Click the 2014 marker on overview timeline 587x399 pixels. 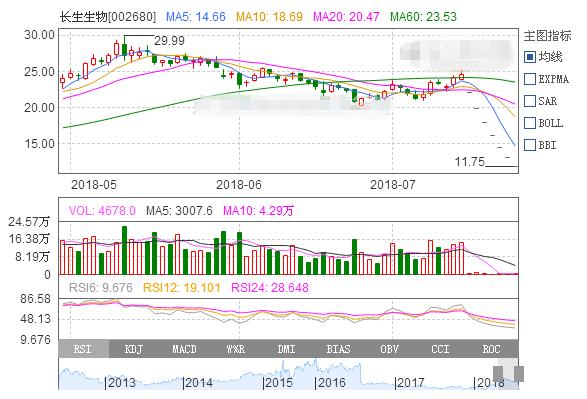pyautogui.click(x=198, y=383)
